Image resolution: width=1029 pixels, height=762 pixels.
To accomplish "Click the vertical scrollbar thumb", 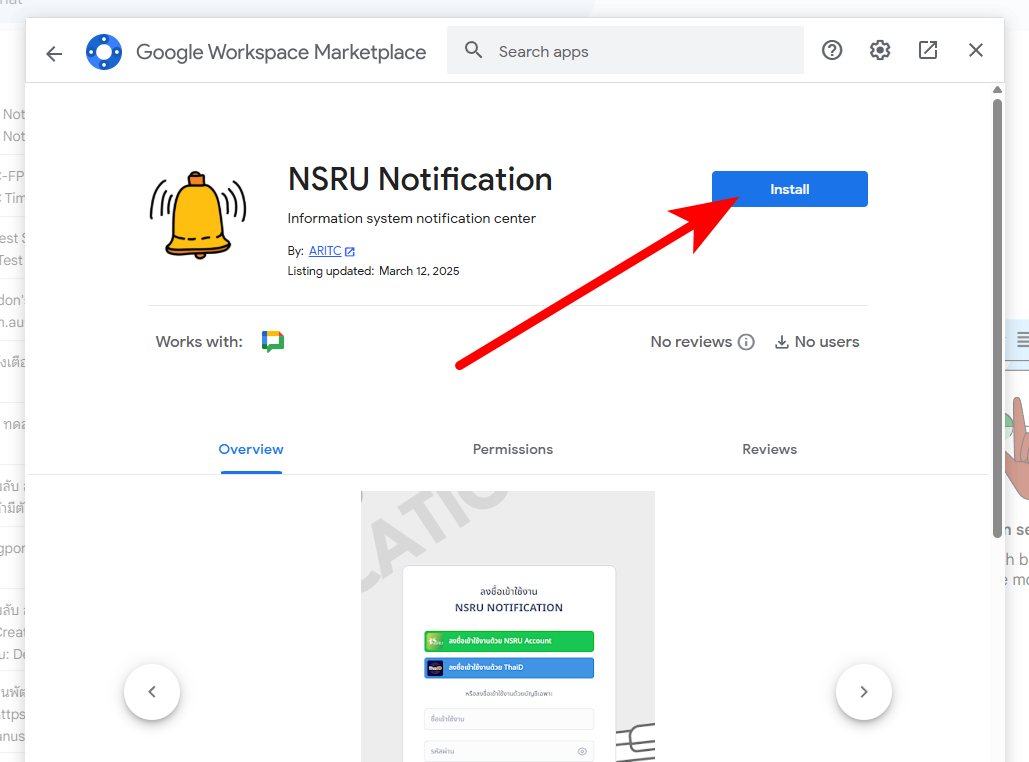I will click(x=997, y=318).
